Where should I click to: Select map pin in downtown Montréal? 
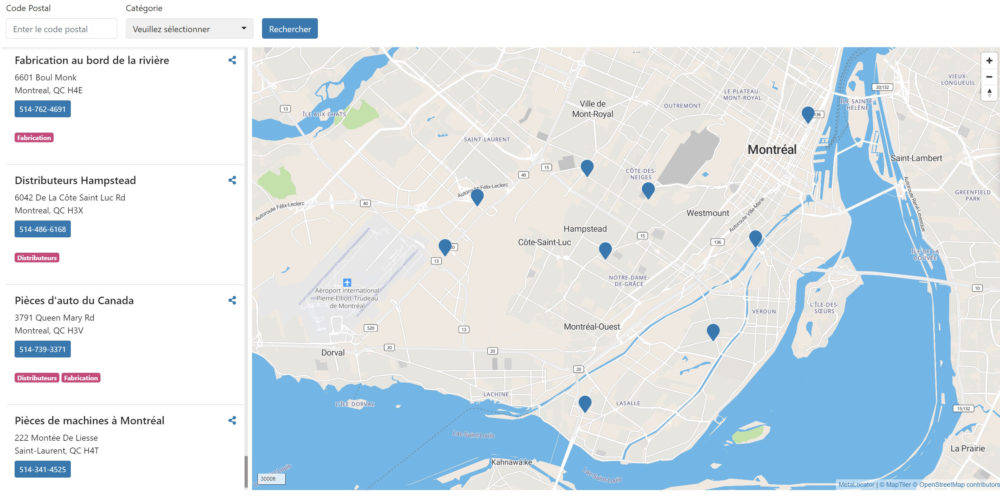[x=808, y=114]
